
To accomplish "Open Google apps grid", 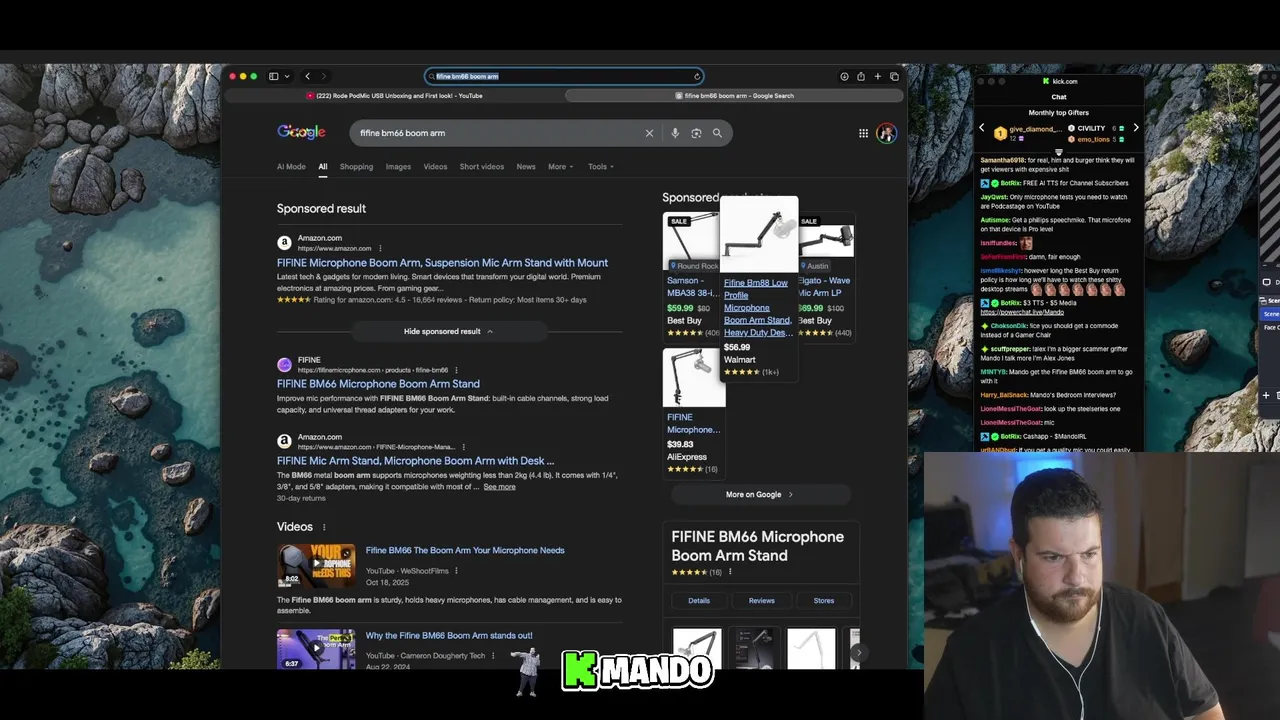I will coord(863,133).
